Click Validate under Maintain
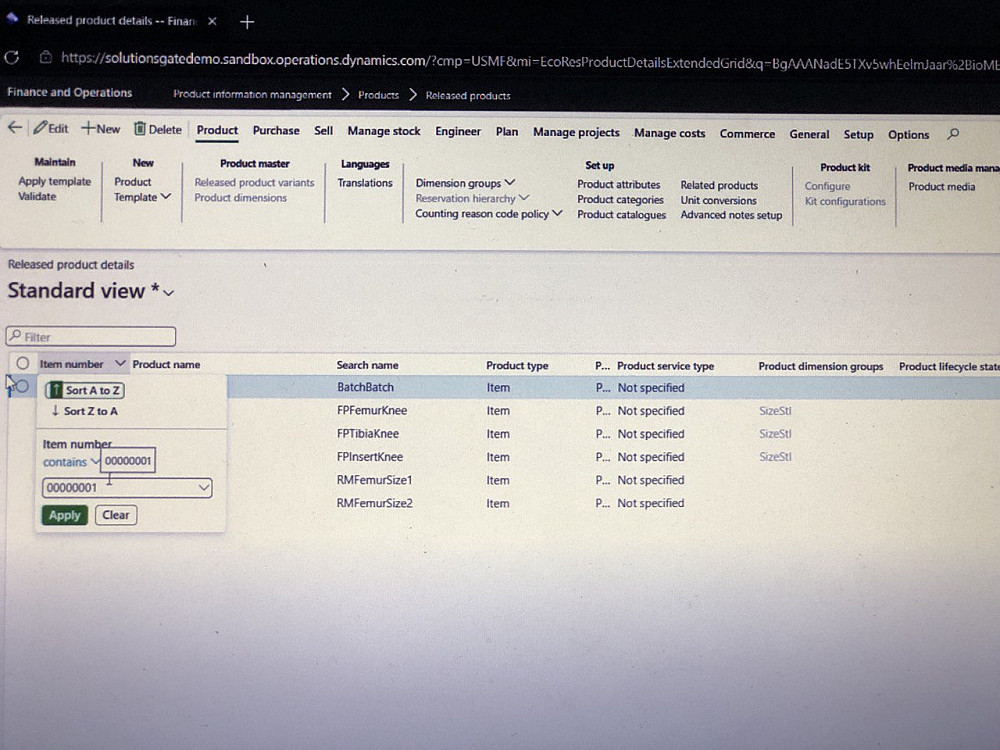 click(x=37, y=196)
